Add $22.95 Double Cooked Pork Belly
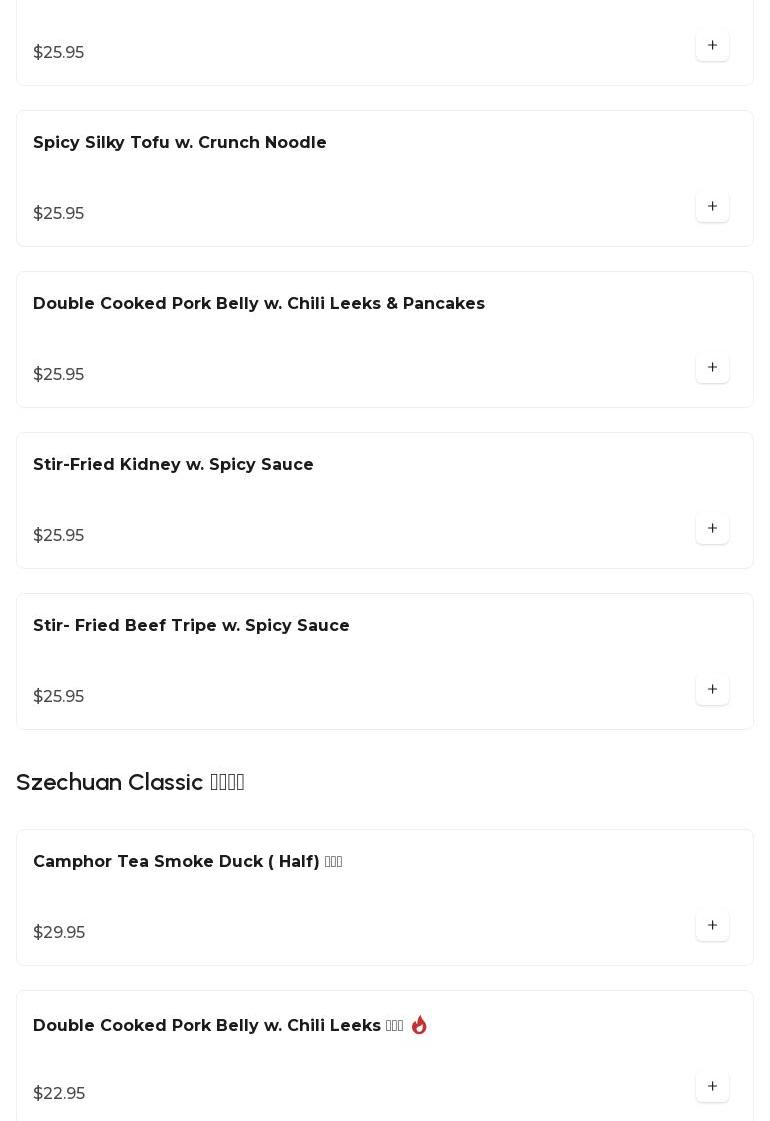 pyautogui.click(x=712, y=1085)
